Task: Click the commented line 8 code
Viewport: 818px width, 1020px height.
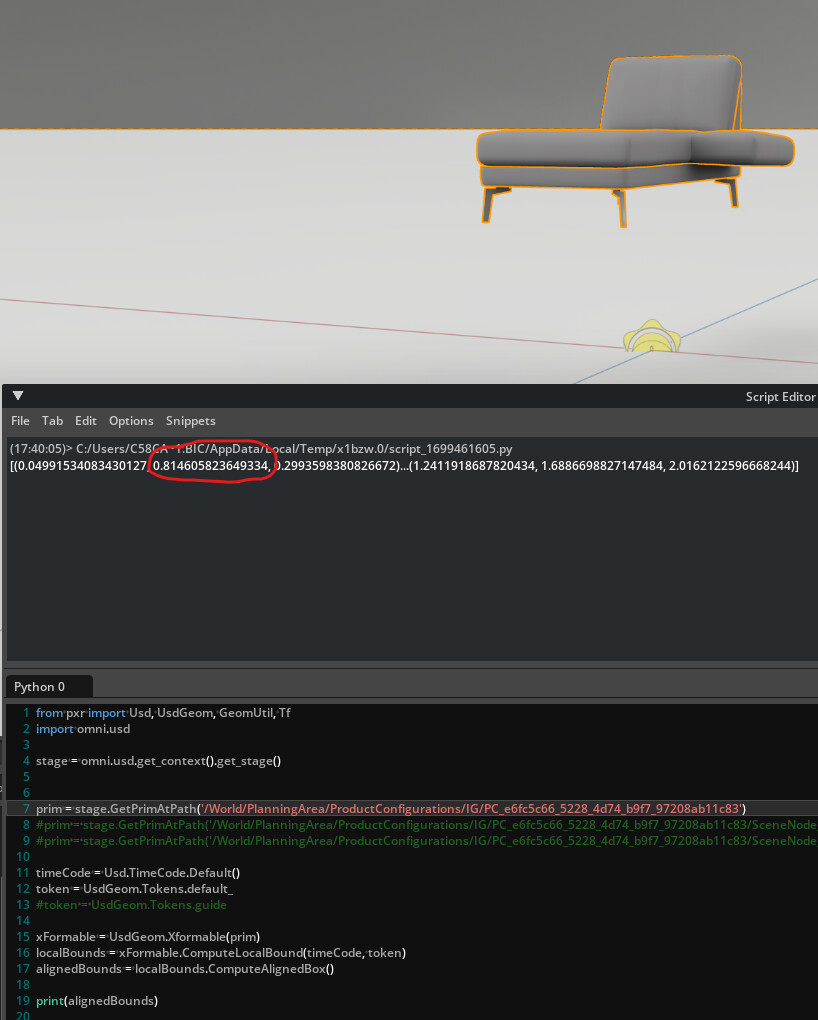Action: click(x=400, y=824)
